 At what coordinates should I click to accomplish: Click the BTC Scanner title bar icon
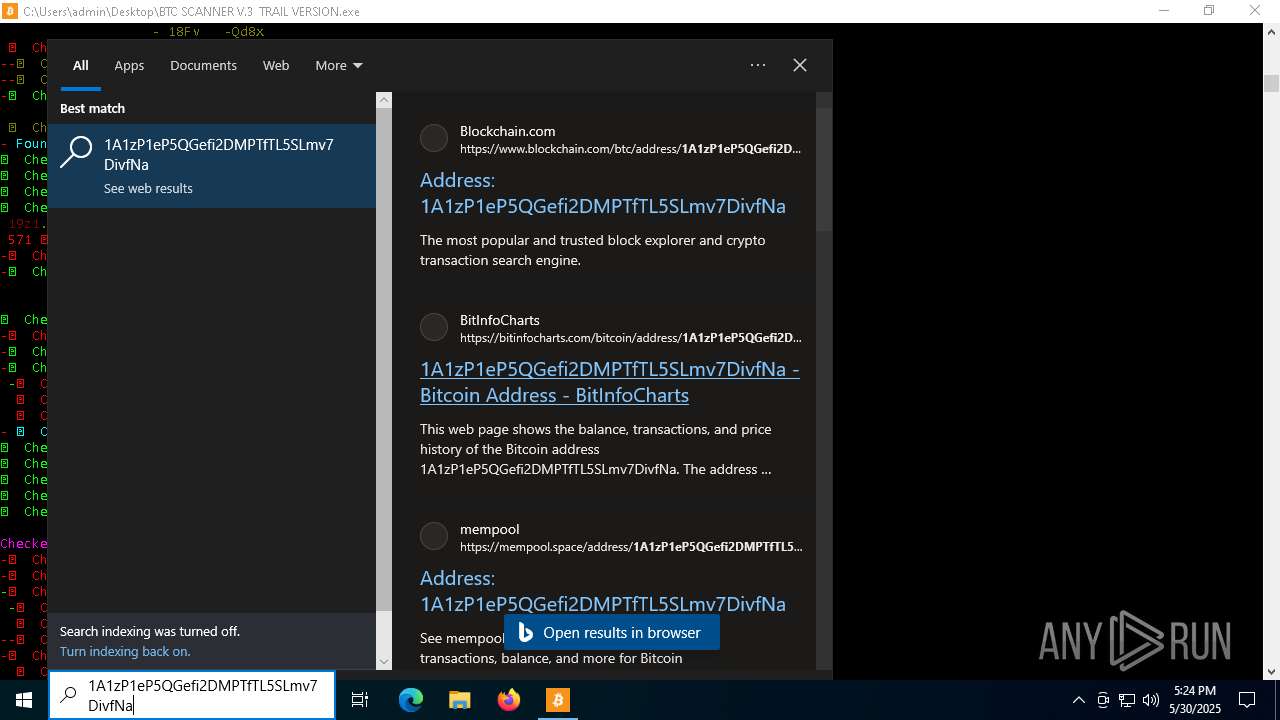coord(11,11)
